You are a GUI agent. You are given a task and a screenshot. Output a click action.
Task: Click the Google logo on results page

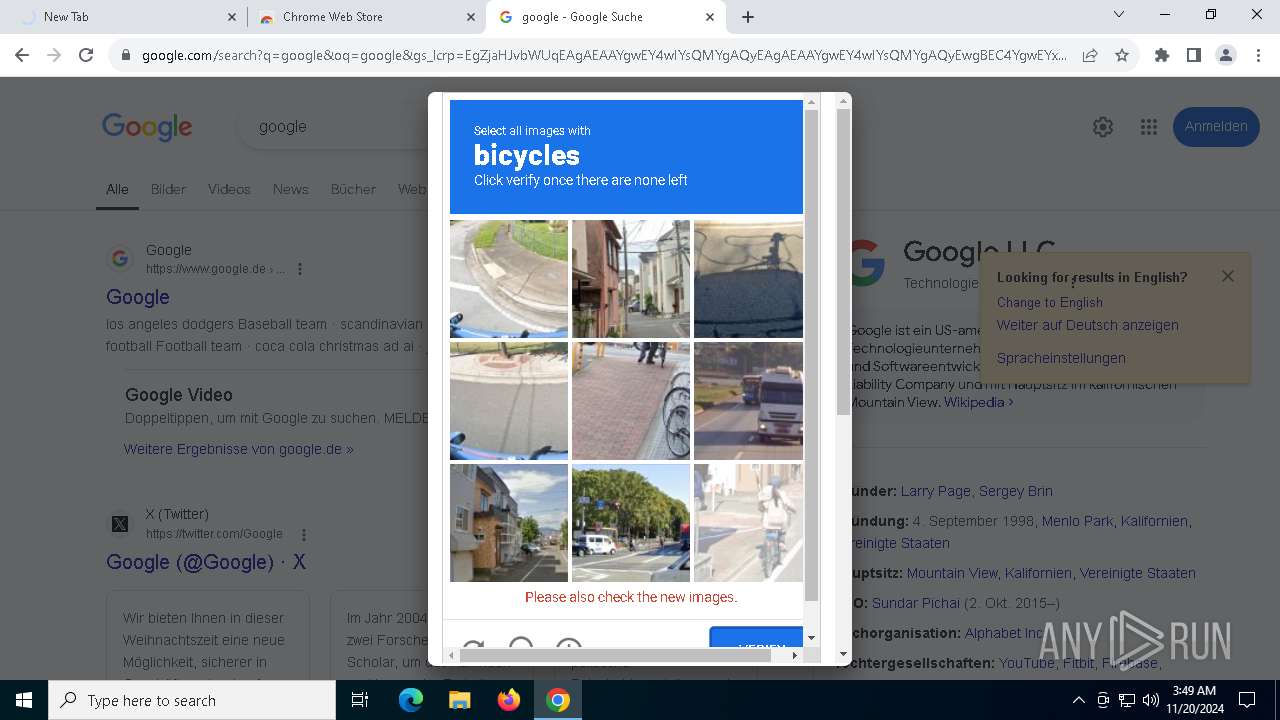147,127
